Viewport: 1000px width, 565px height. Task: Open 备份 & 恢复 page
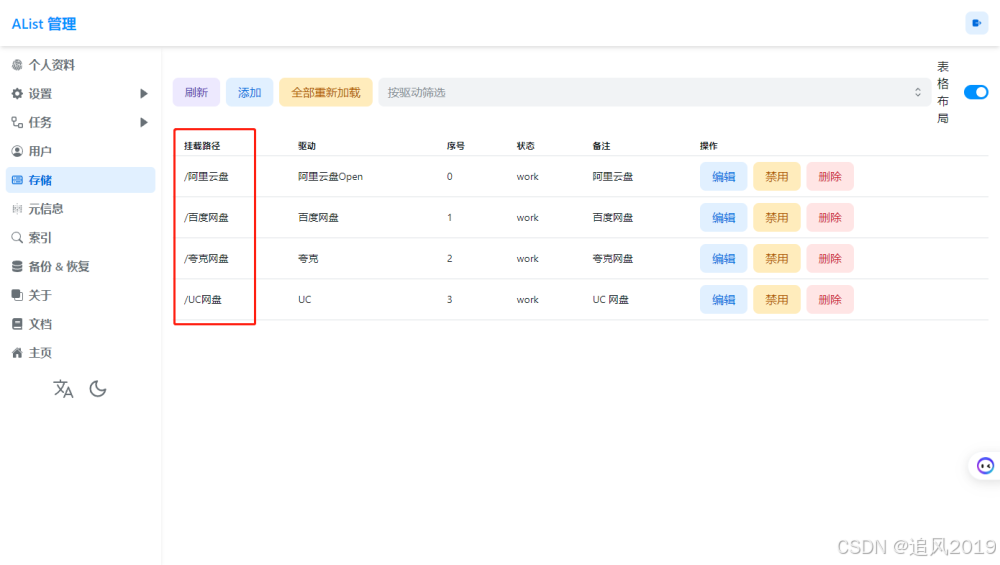(x=80, y=267)
